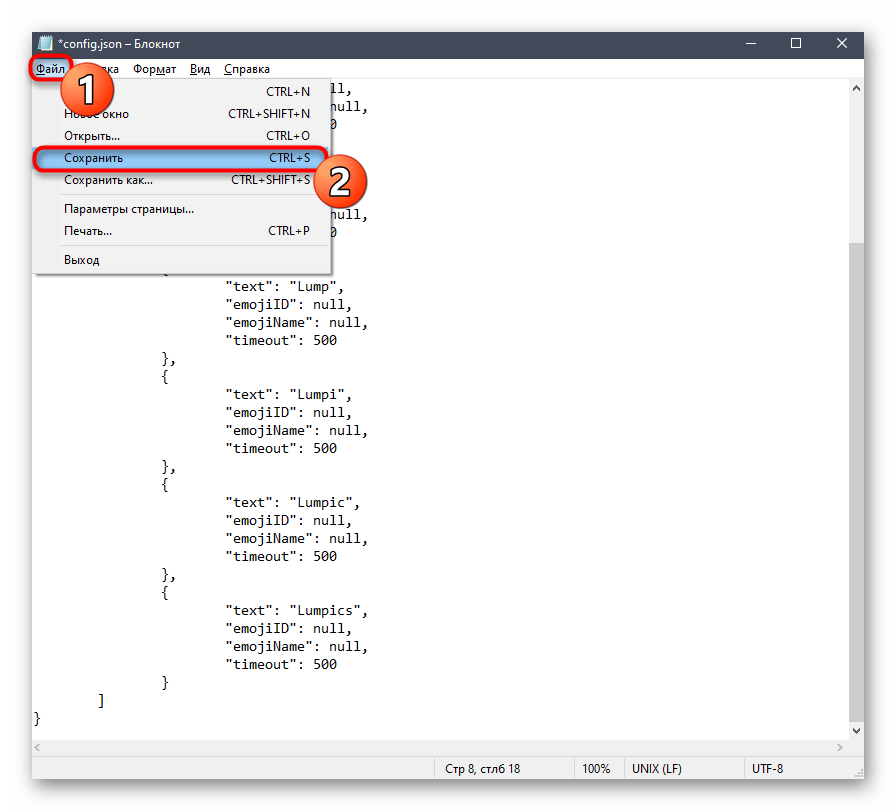Select Выход to exit Notepad
Screen dimensions: 896x811
tap(181, 260)
